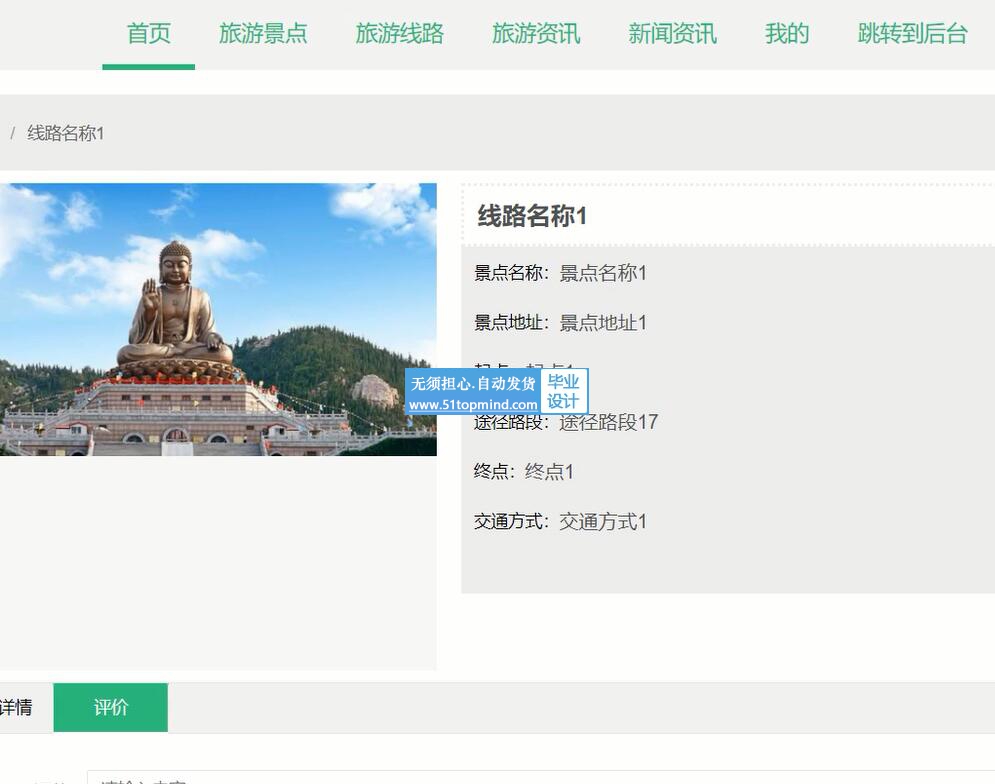Select the value 景点名称1
The height and width of the screenshot is (784, 995).
tap(603, 273)
